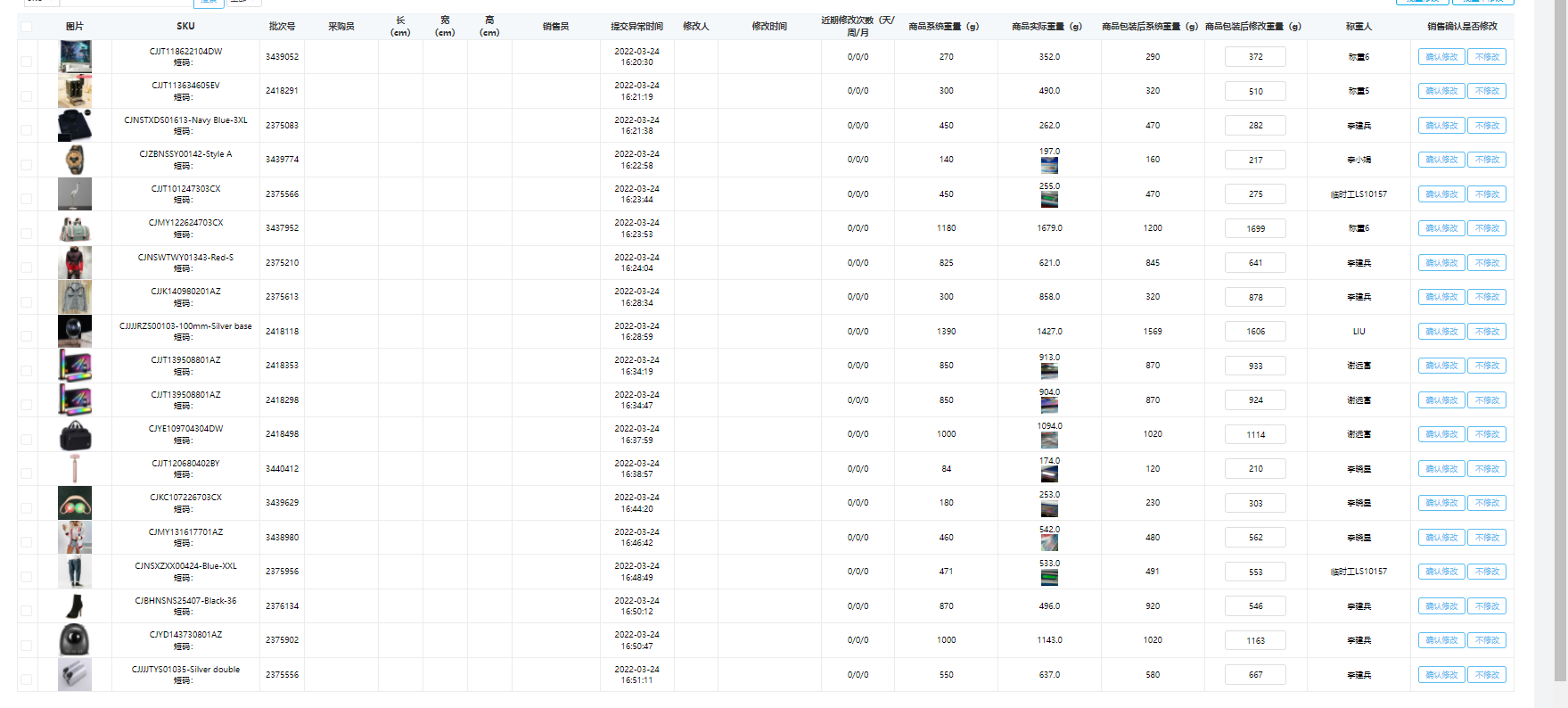Click the modified weight input showing 210
Viewport: 1568px width, 708px height.
point(1255,469)
